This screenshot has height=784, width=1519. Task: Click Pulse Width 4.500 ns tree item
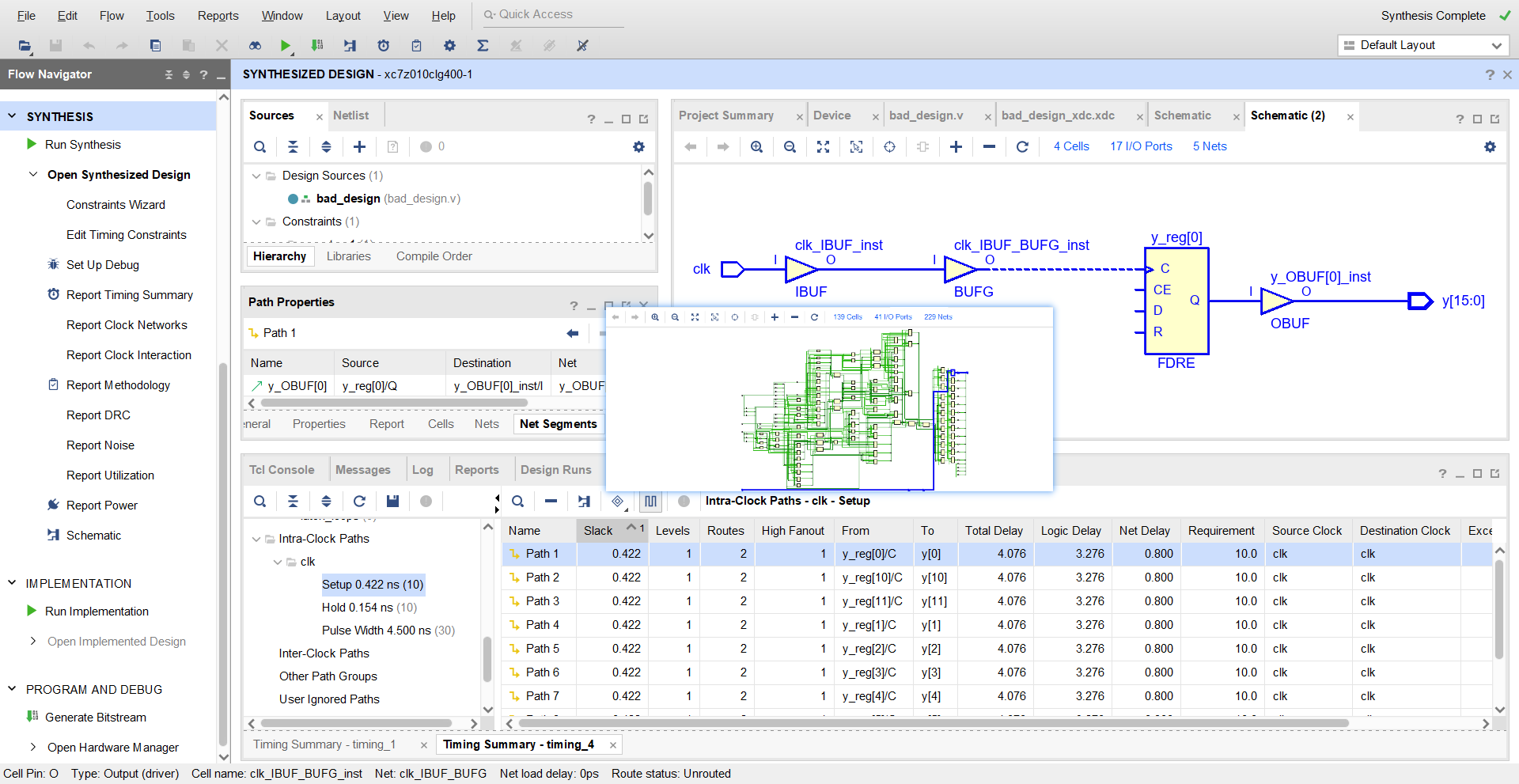[388, 631]
